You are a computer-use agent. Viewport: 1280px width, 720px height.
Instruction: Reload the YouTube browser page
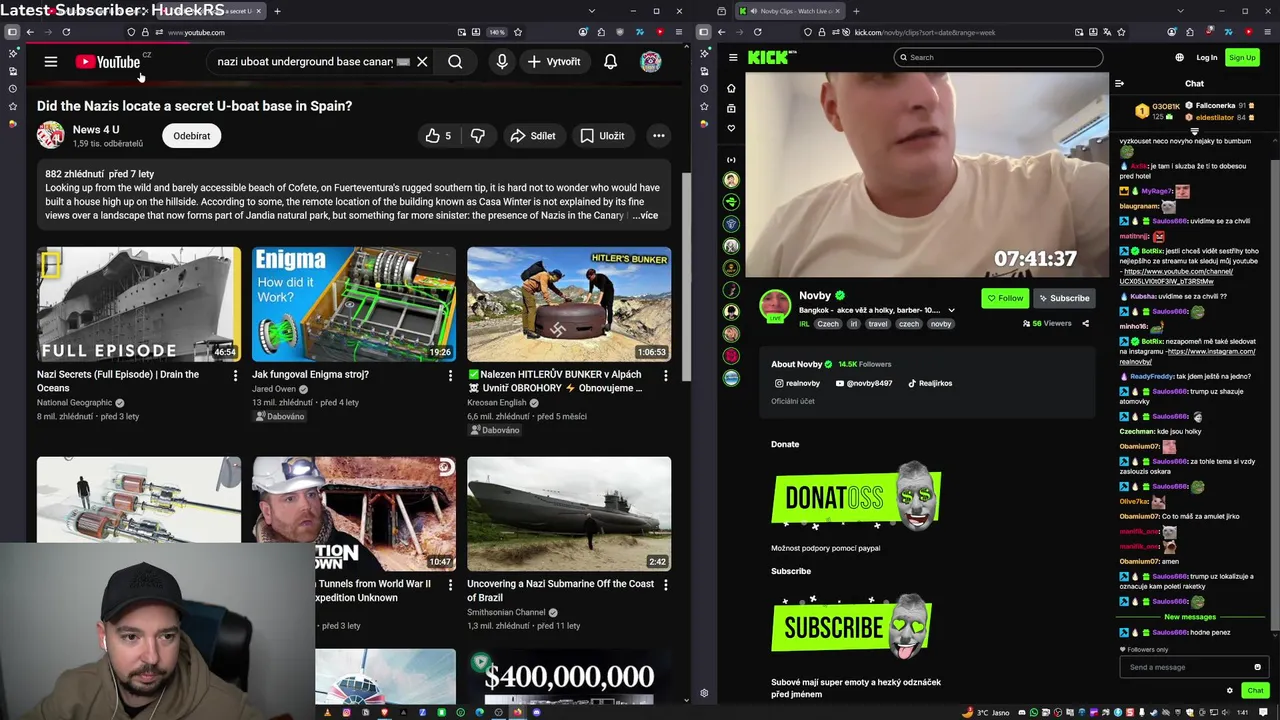click(x=66, y=32)
